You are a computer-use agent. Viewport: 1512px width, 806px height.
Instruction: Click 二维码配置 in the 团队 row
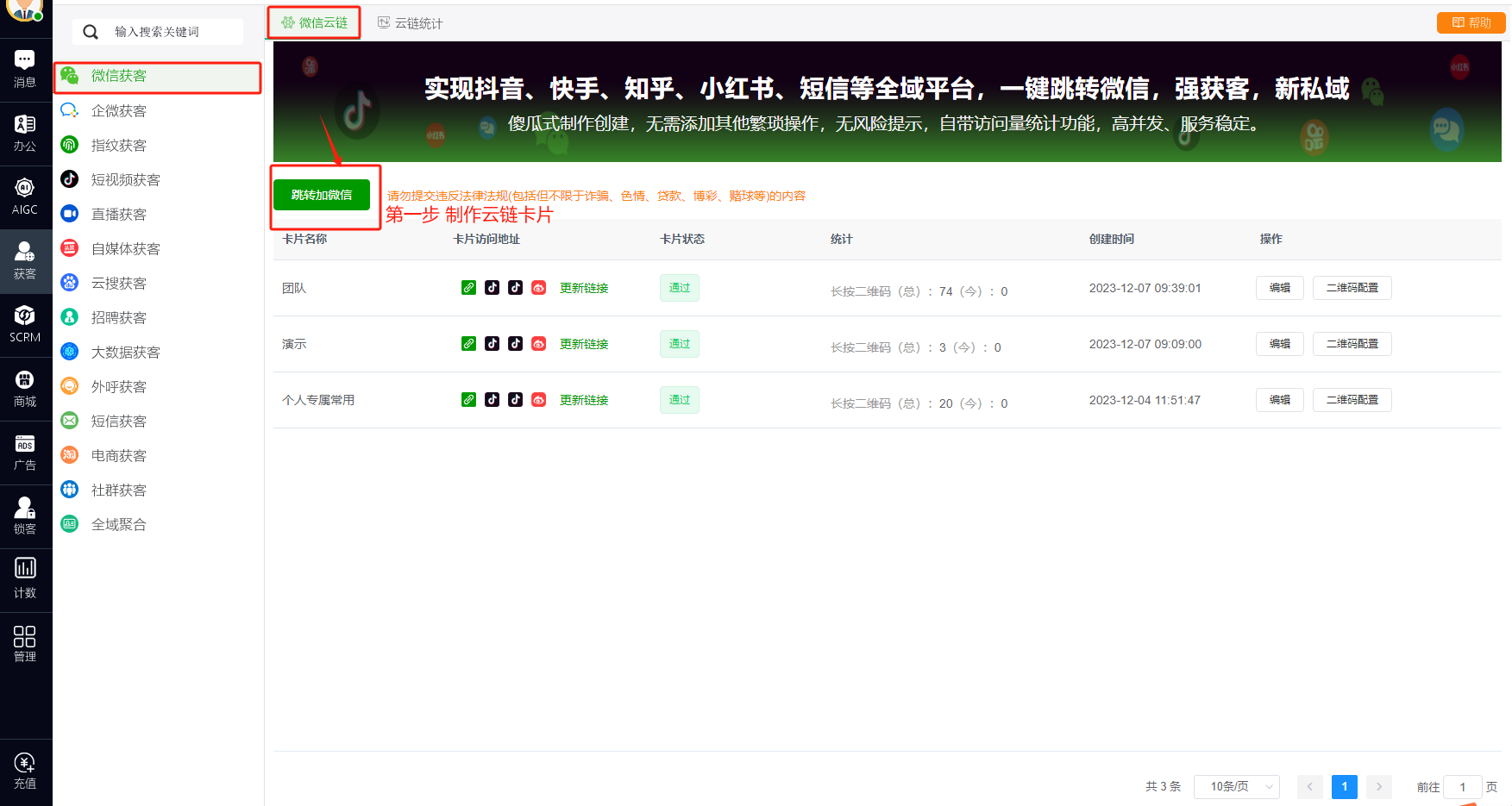(x=1352, y=288)
